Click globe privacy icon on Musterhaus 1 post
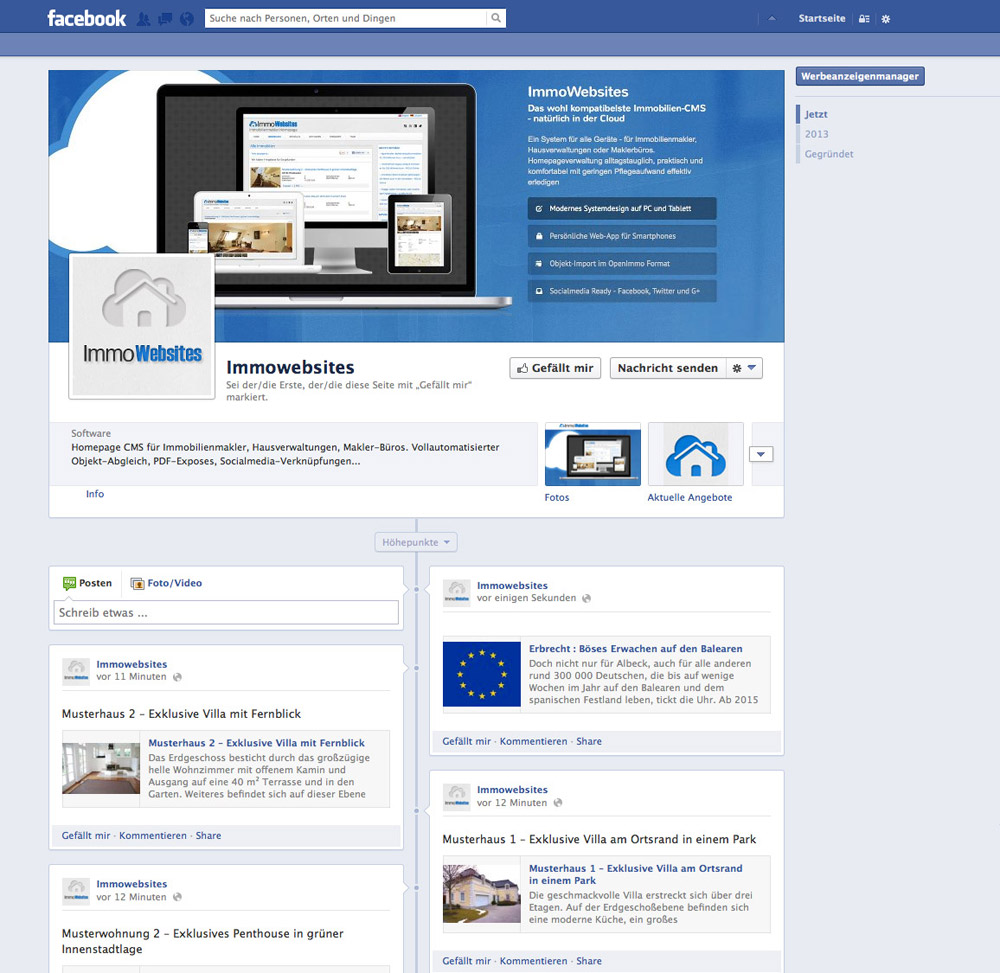 coord(558,803)
